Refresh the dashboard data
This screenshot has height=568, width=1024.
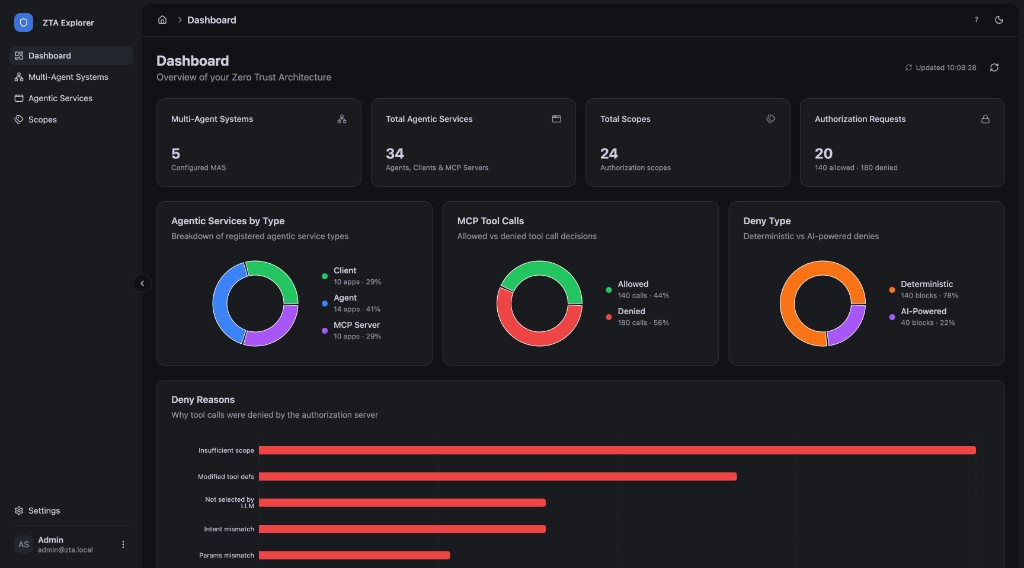point(994,67)
